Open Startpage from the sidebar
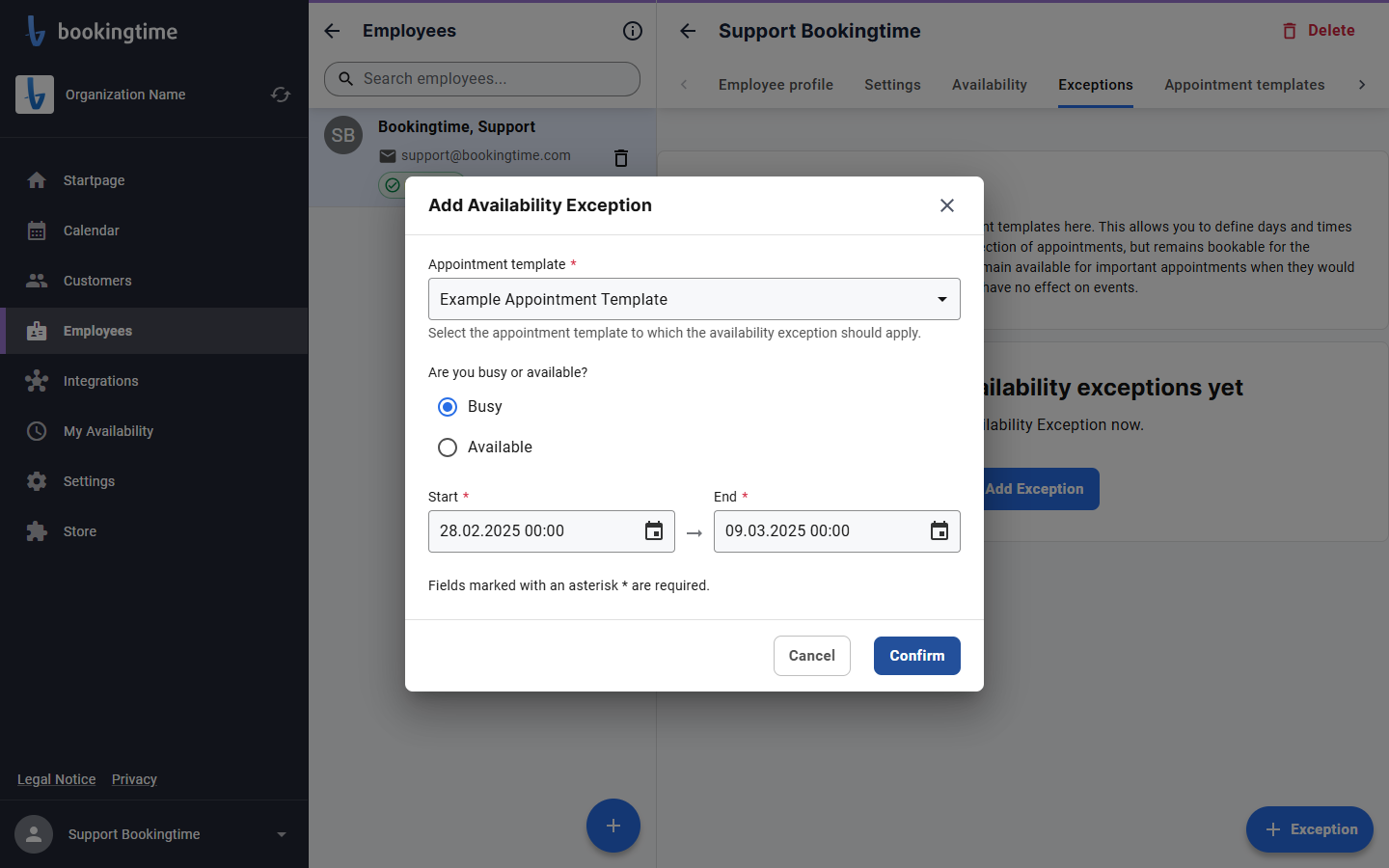 tap(154, 180)
